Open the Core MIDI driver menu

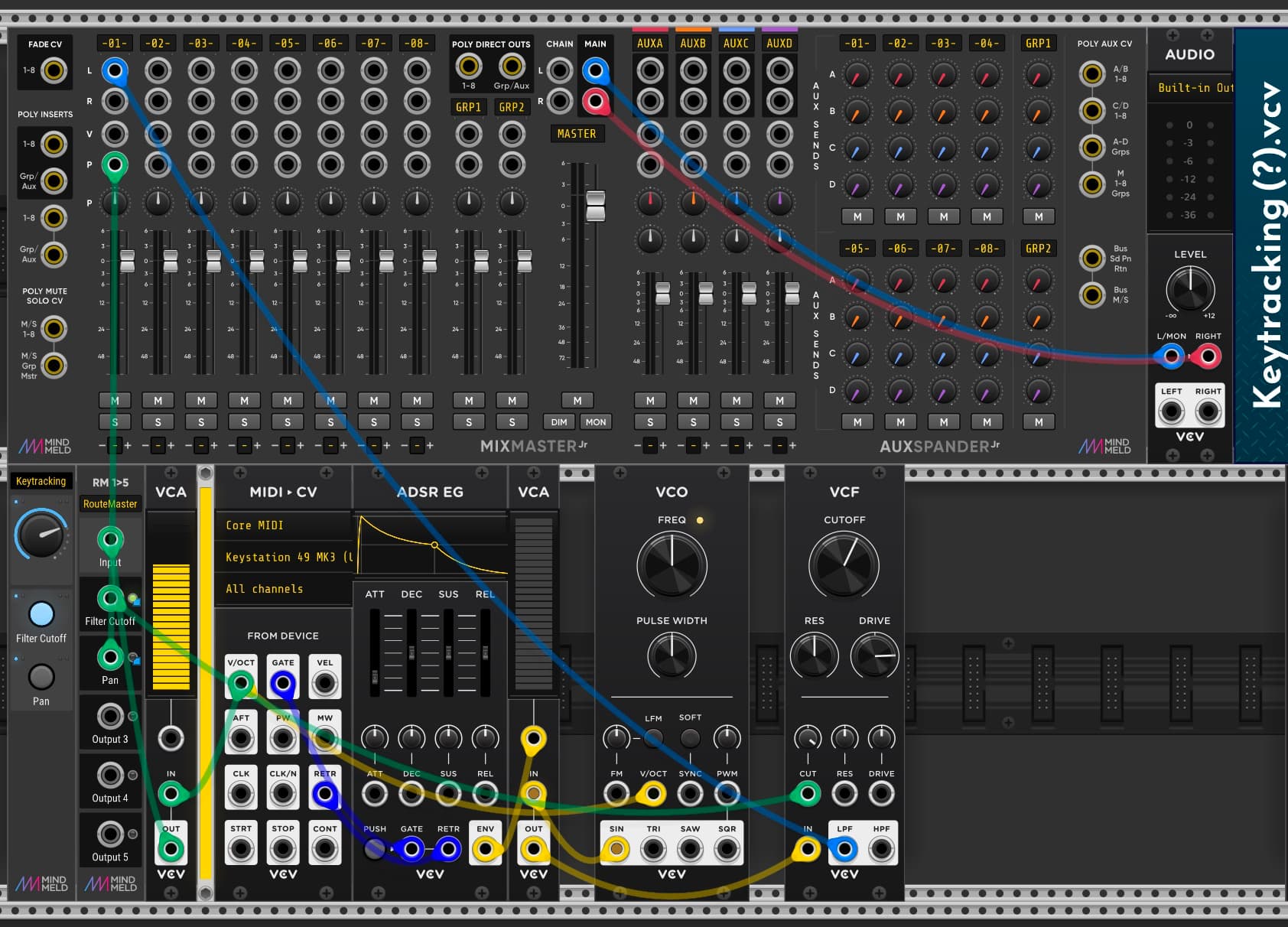click(x=283, y=525)
